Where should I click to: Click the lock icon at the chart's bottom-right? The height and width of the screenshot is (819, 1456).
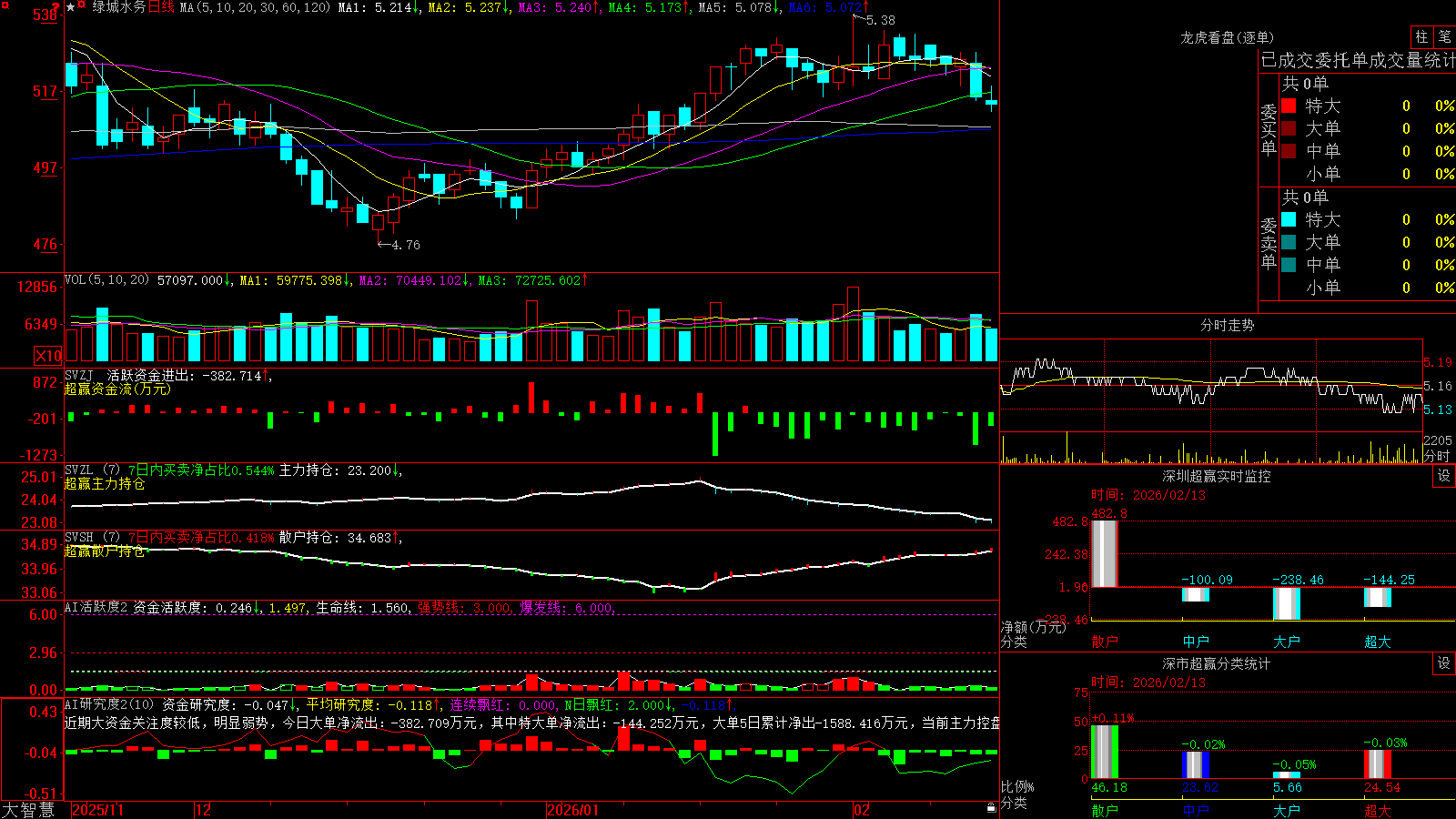tap(992, 808)
